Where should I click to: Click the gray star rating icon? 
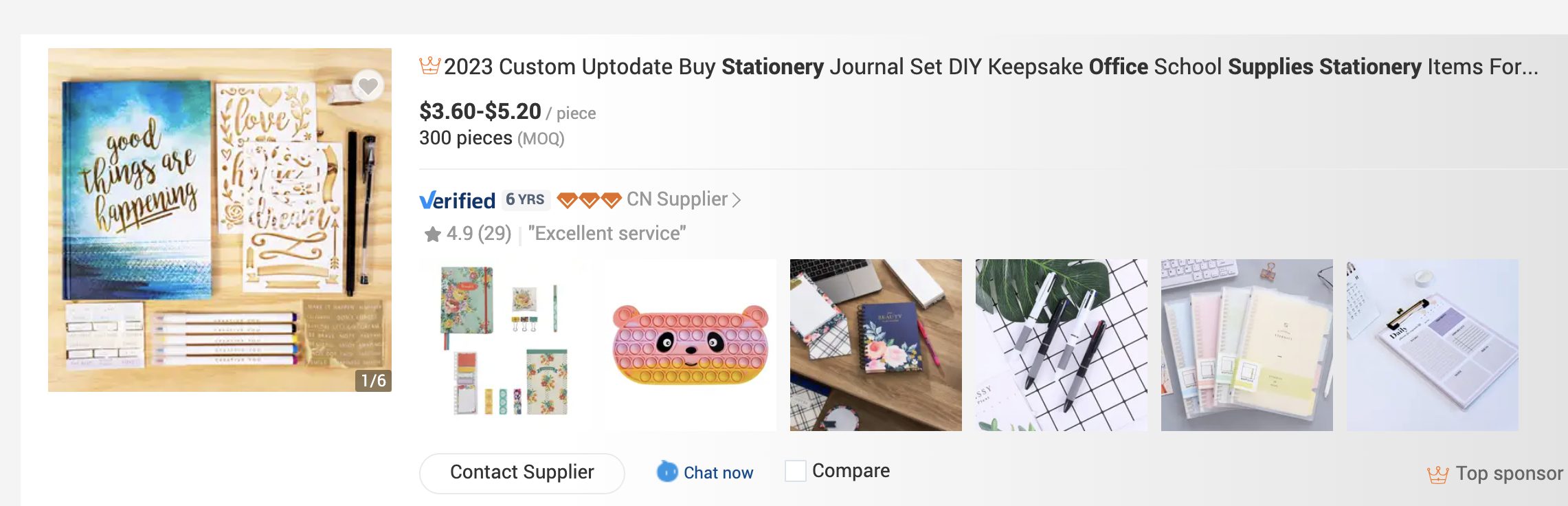coord(432,234)
